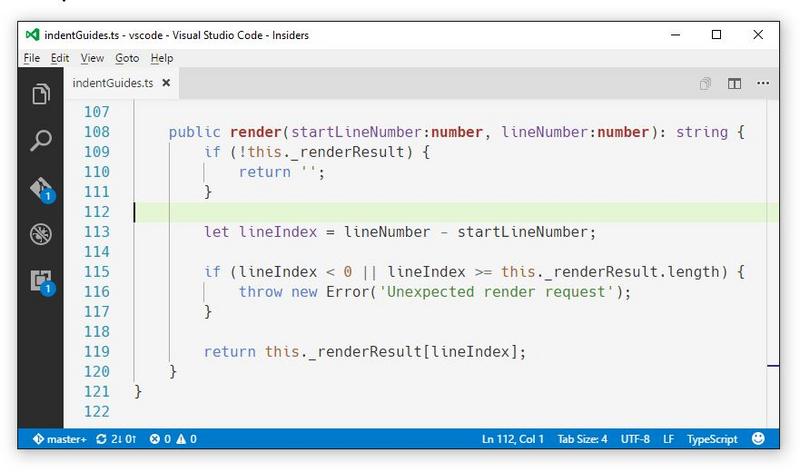Click the 'render' method name on line 108
Viewport: 800px width, 472px height.
pyautogui.click(x=256, y=132)
